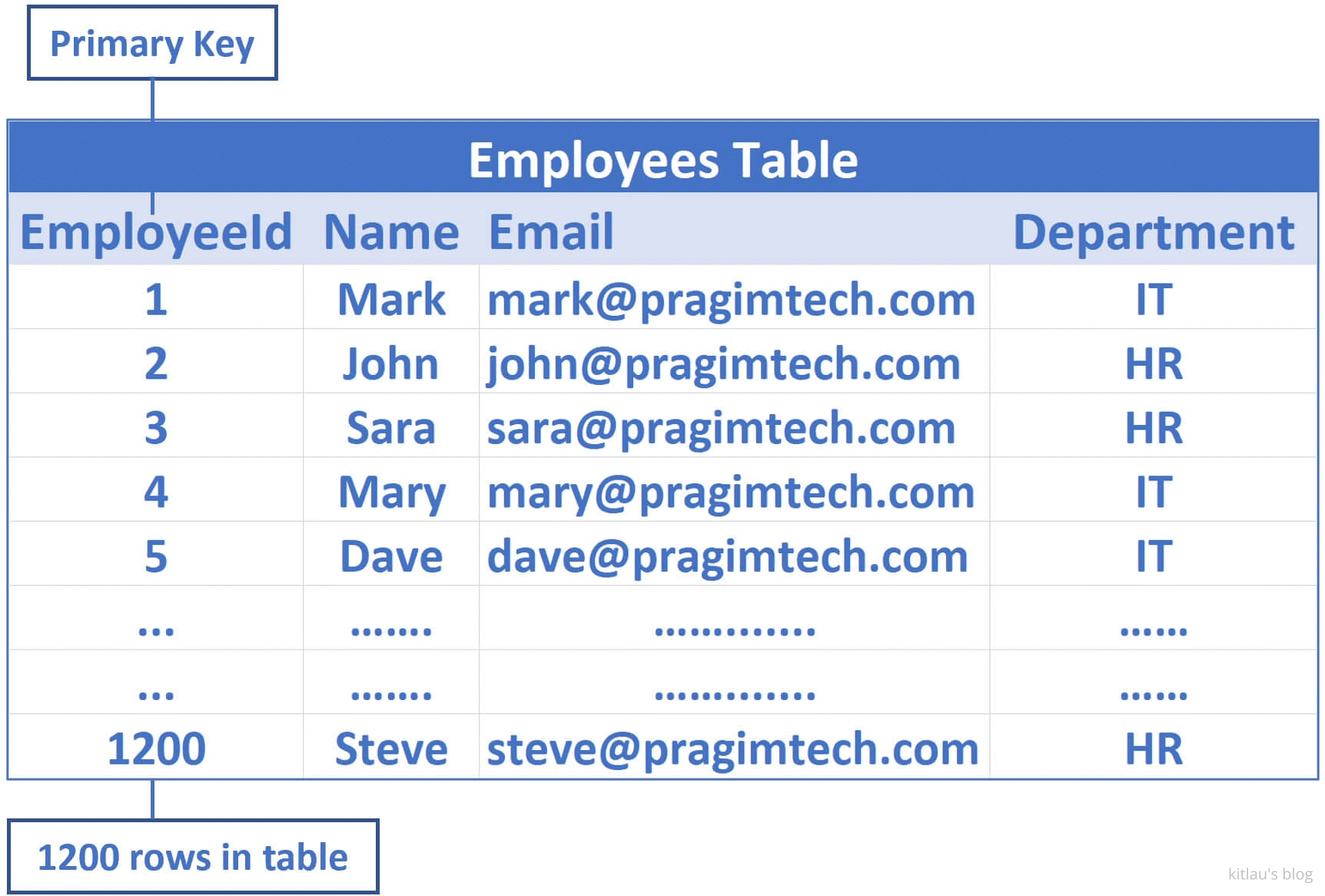The width and height of the screenshot is (1325, 896).
Task: Click the 1200 rows in table label
Action: click(193, 857)
